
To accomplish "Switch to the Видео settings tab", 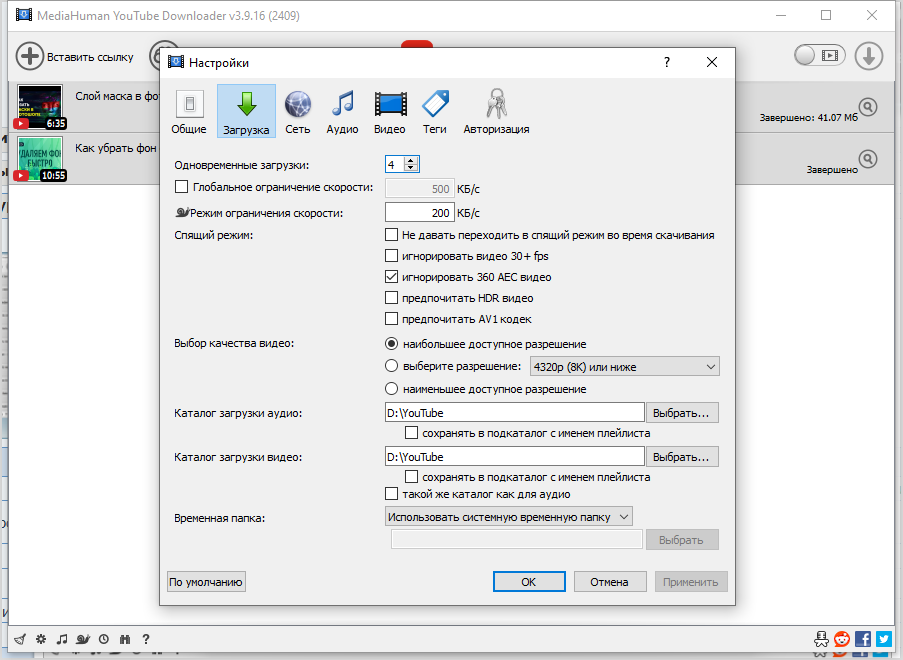I will pos(390,111).
